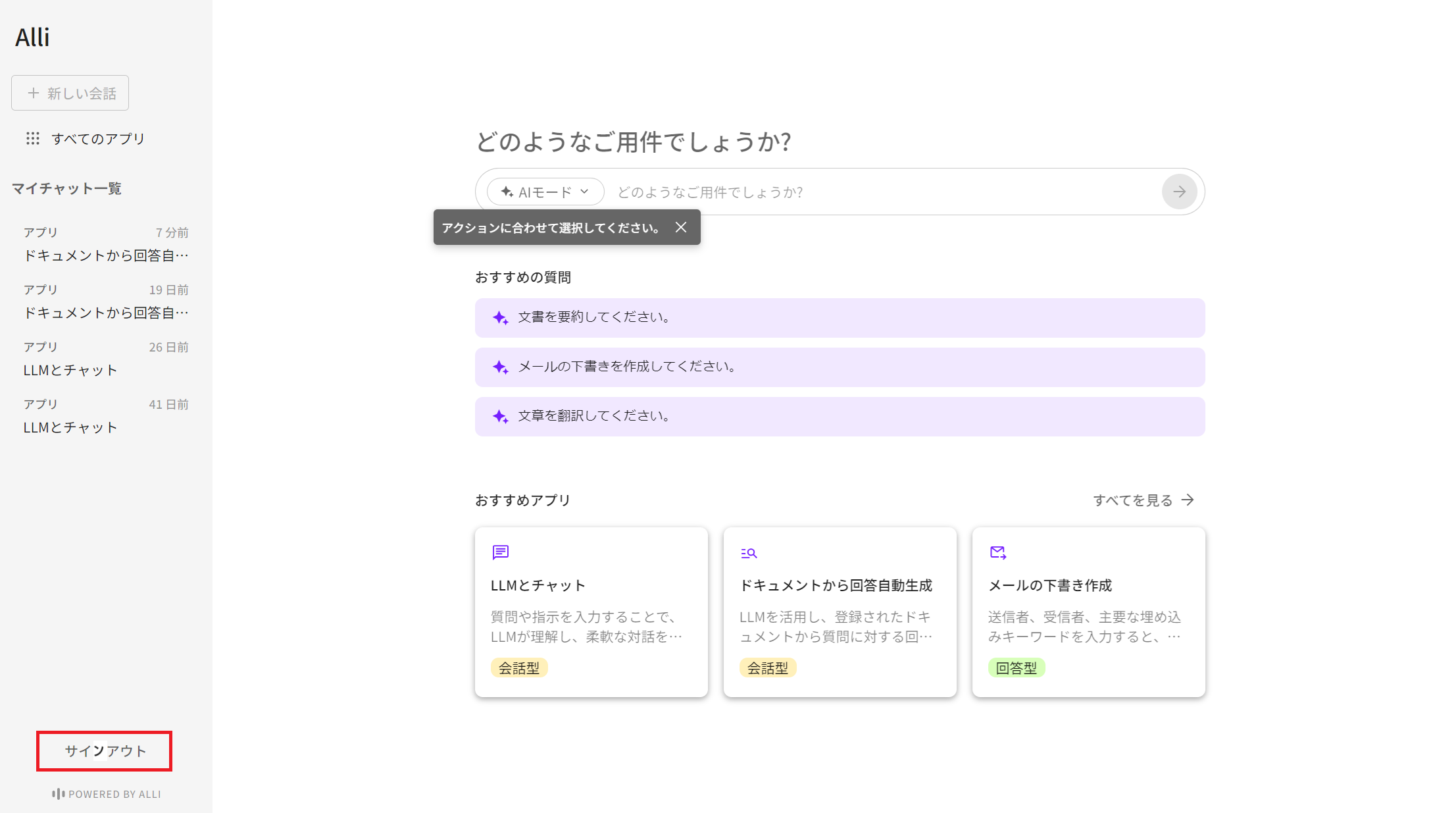This screenshot has width=1456, height=813.
Task: Click the mail icon on the メールの下書き作成 card
Action: click(x=997, y=552)
